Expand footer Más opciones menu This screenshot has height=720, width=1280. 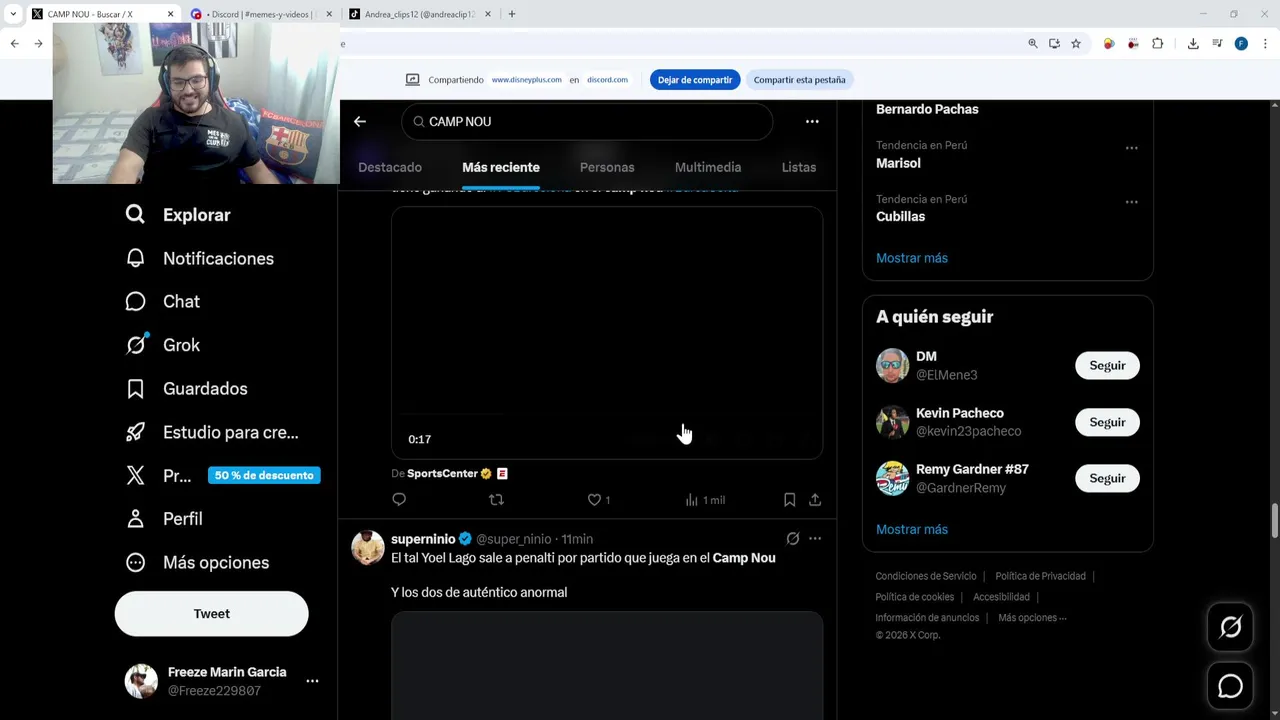[1032, 618]
